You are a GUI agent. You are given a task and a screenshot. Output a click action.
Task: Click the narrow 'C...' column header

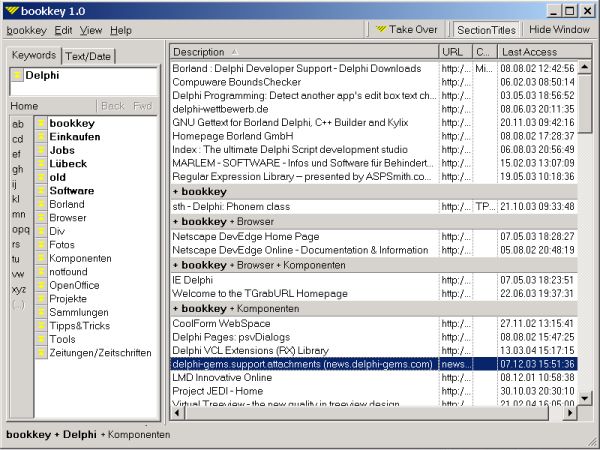(485, 52)
